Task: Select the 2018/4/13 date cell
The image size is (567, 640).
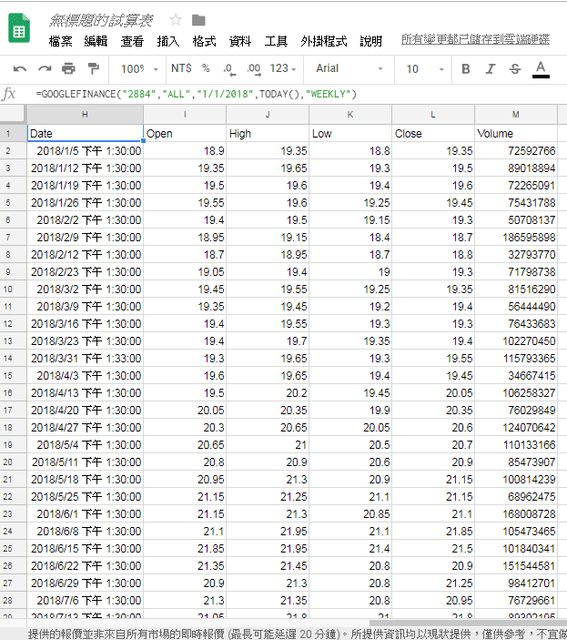Action: pyautogui.click(x=85, y=393)
